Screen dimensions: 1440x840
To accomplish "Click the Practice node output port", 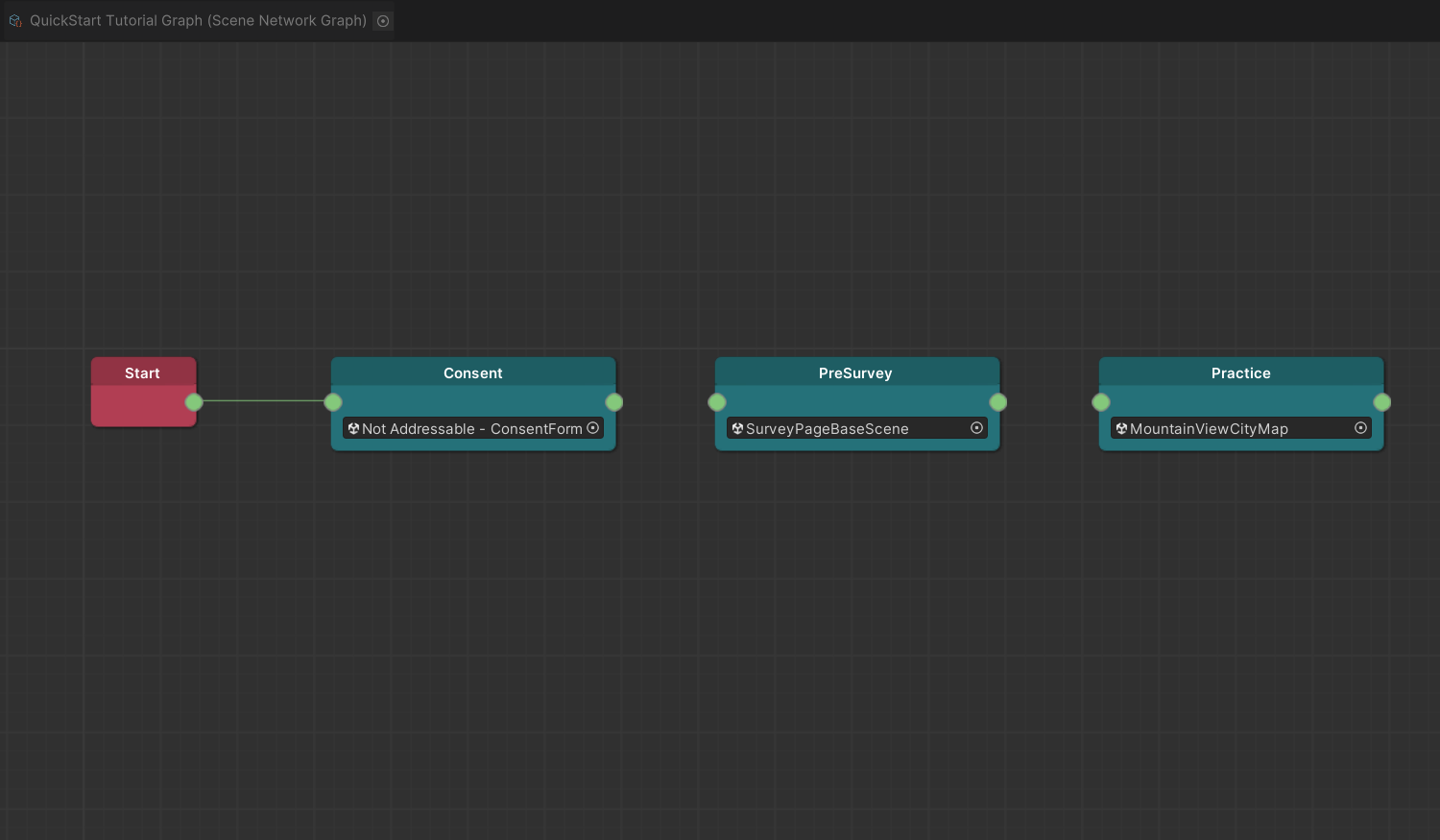I will (1382, 402).
